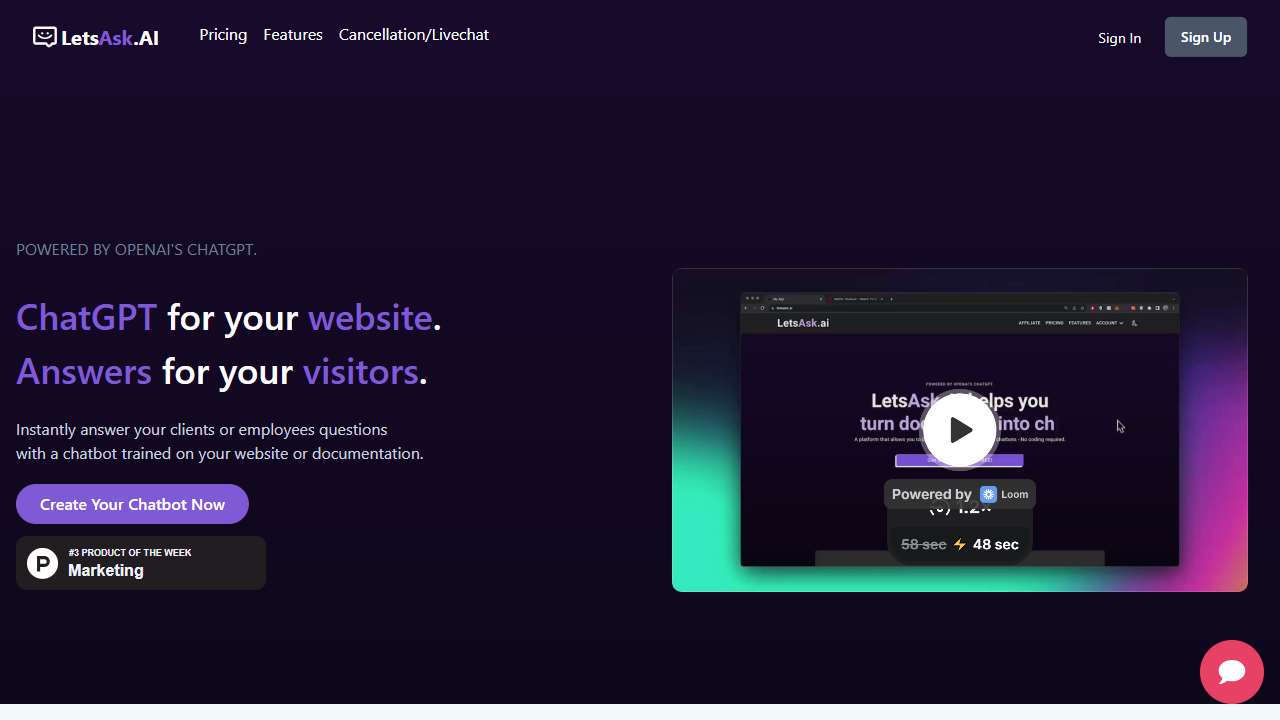This screenshot has height=720, width=1280.
Task: Open the Cancellation/Livechat link
Action: click(x=413, y=35)
